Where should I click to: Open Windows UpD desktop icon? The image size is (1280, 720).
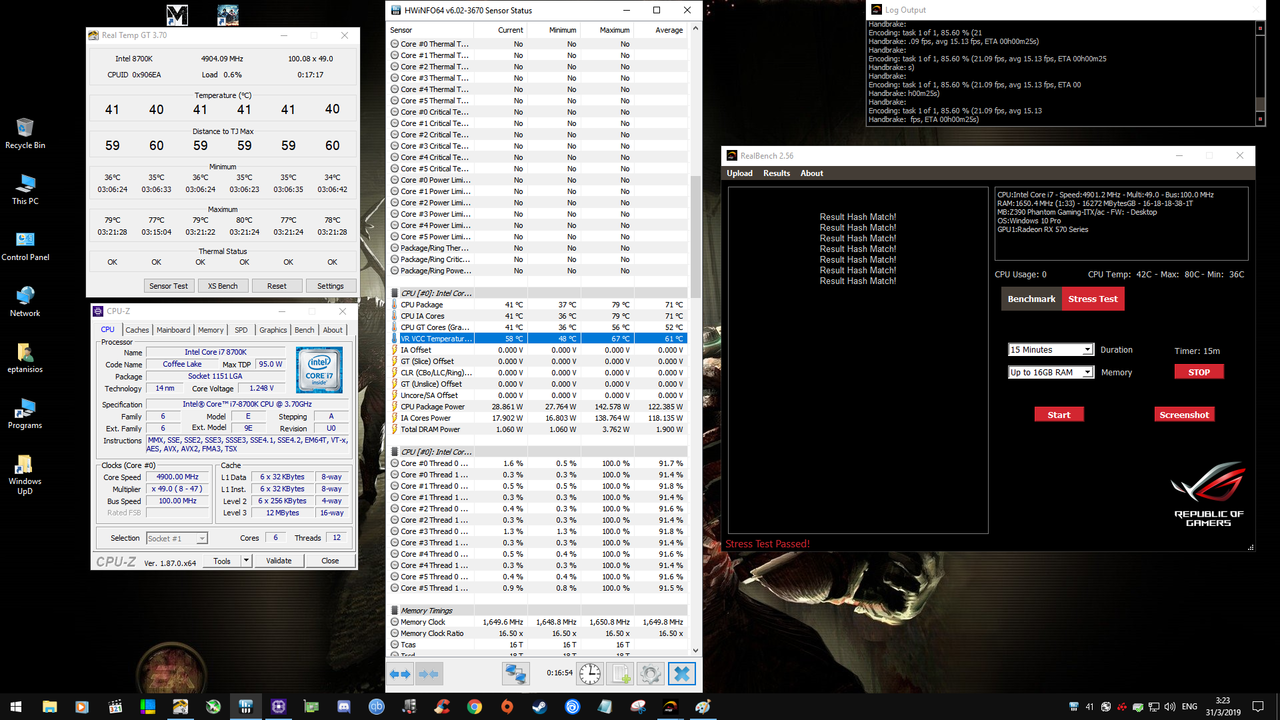coord(25,475)
